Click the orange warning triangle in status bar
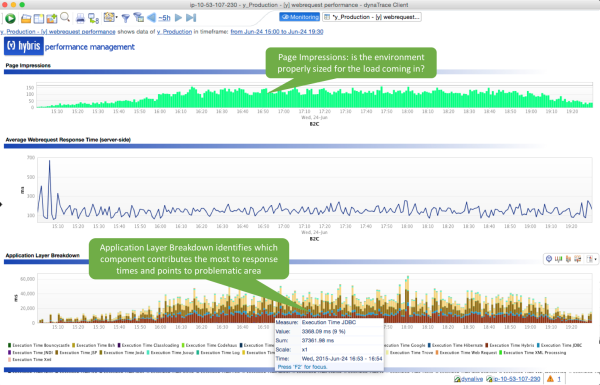 pos(550,379)
